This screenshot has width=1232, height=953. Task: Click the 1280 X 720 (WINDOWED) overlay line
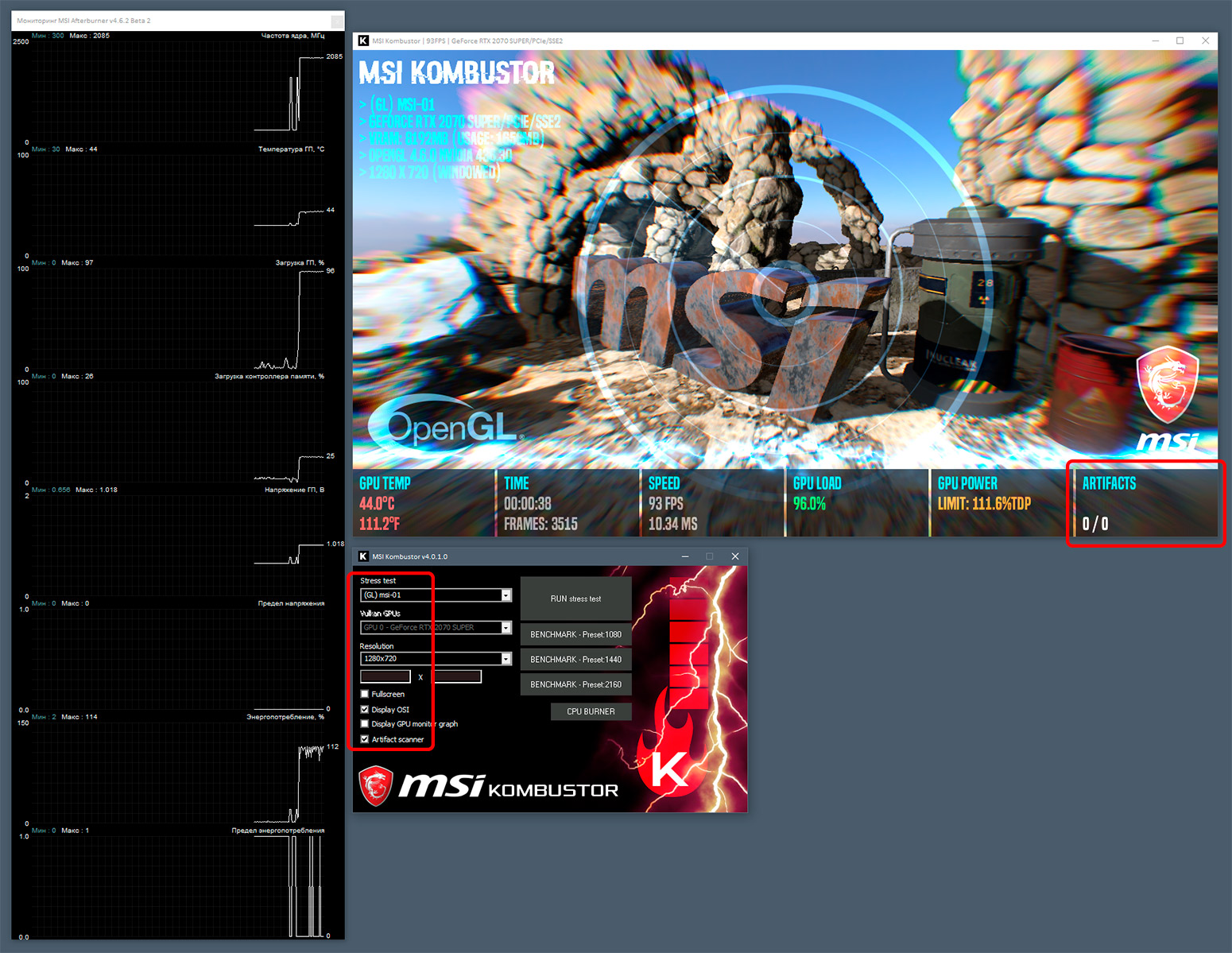[430, 172]
